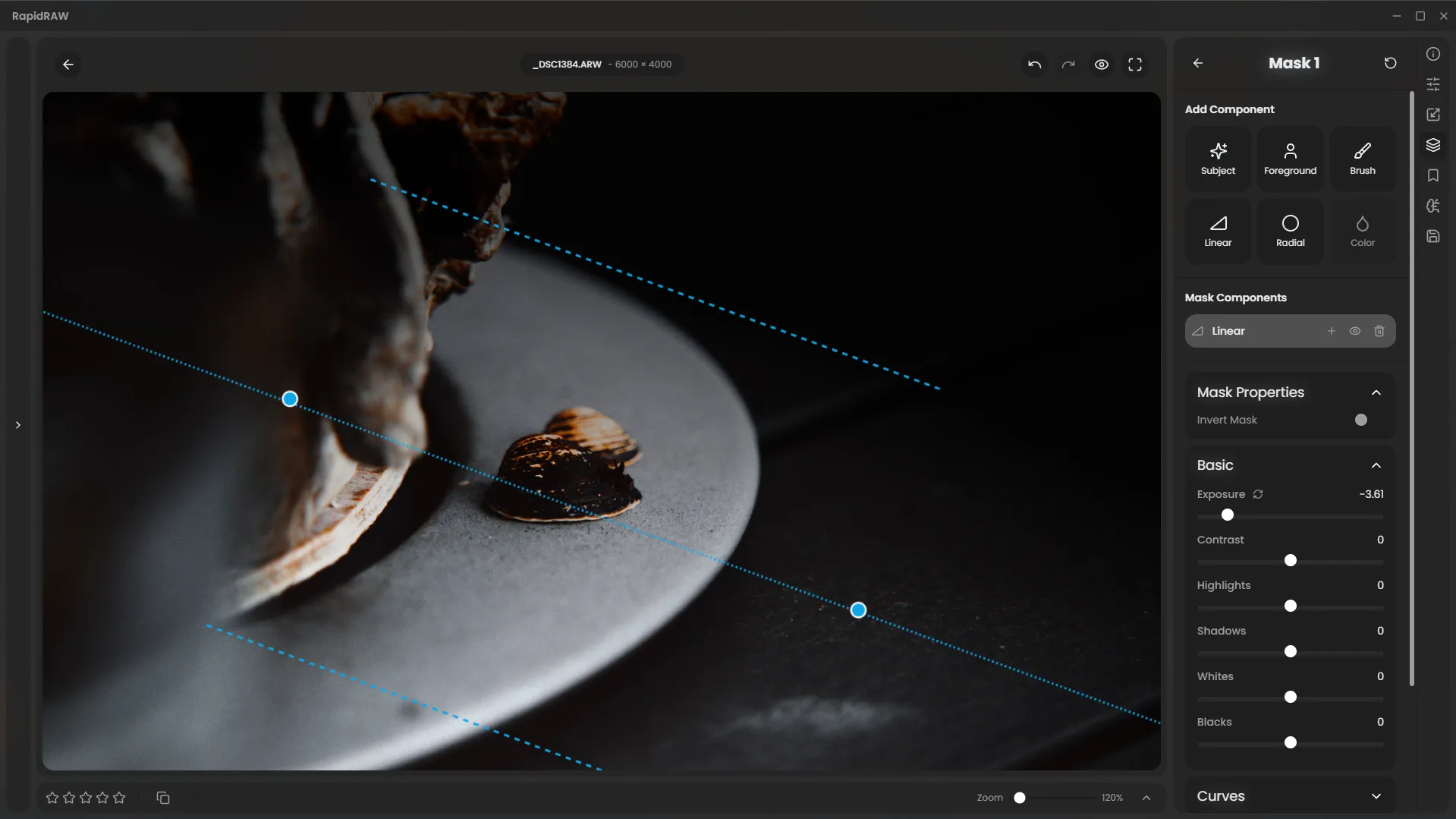Go back from Mask 1 panel
Image resolution: width=1456 pixels, height=819 pixels.
click(1198, 63)
